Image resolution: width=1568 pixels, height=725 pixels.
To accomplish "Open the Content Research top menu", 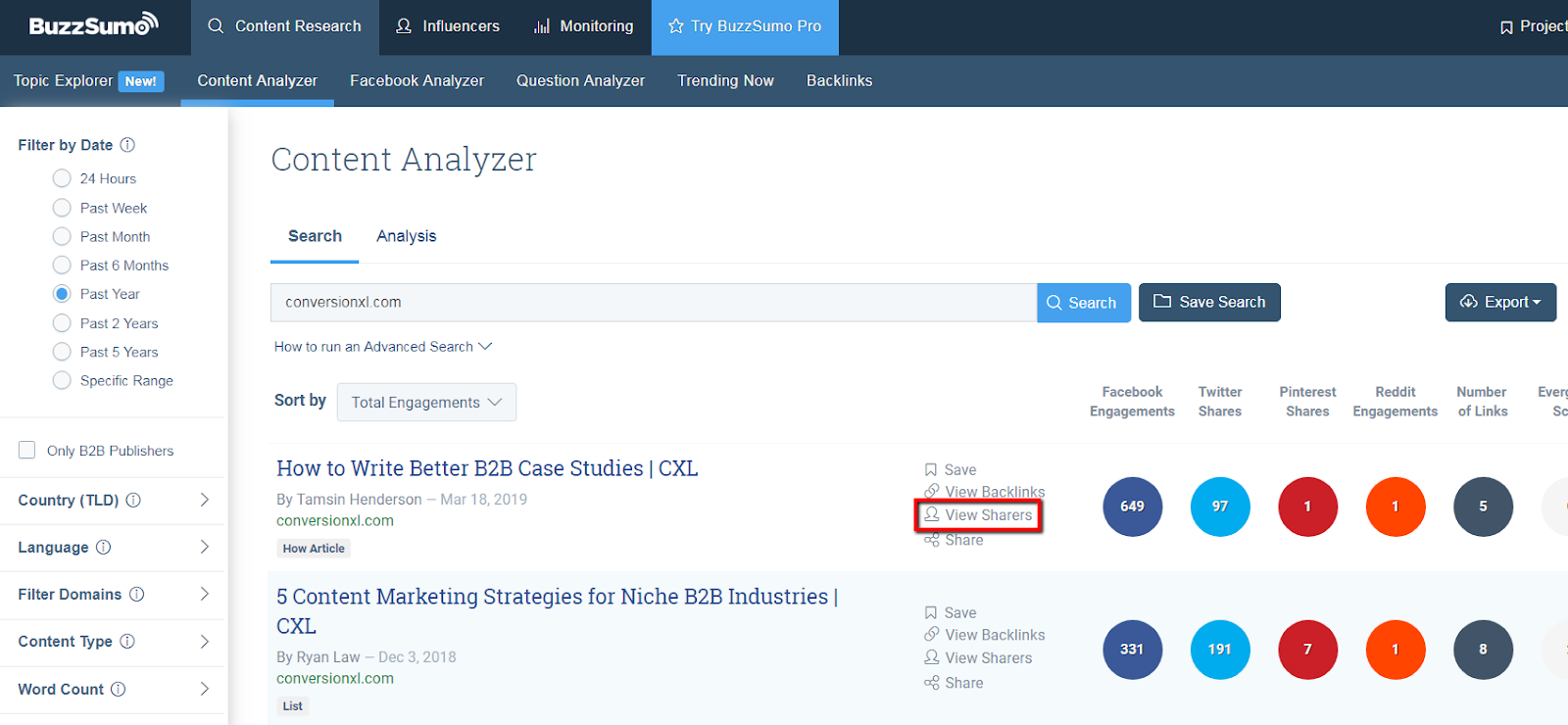I will click(x=284, y=26).
